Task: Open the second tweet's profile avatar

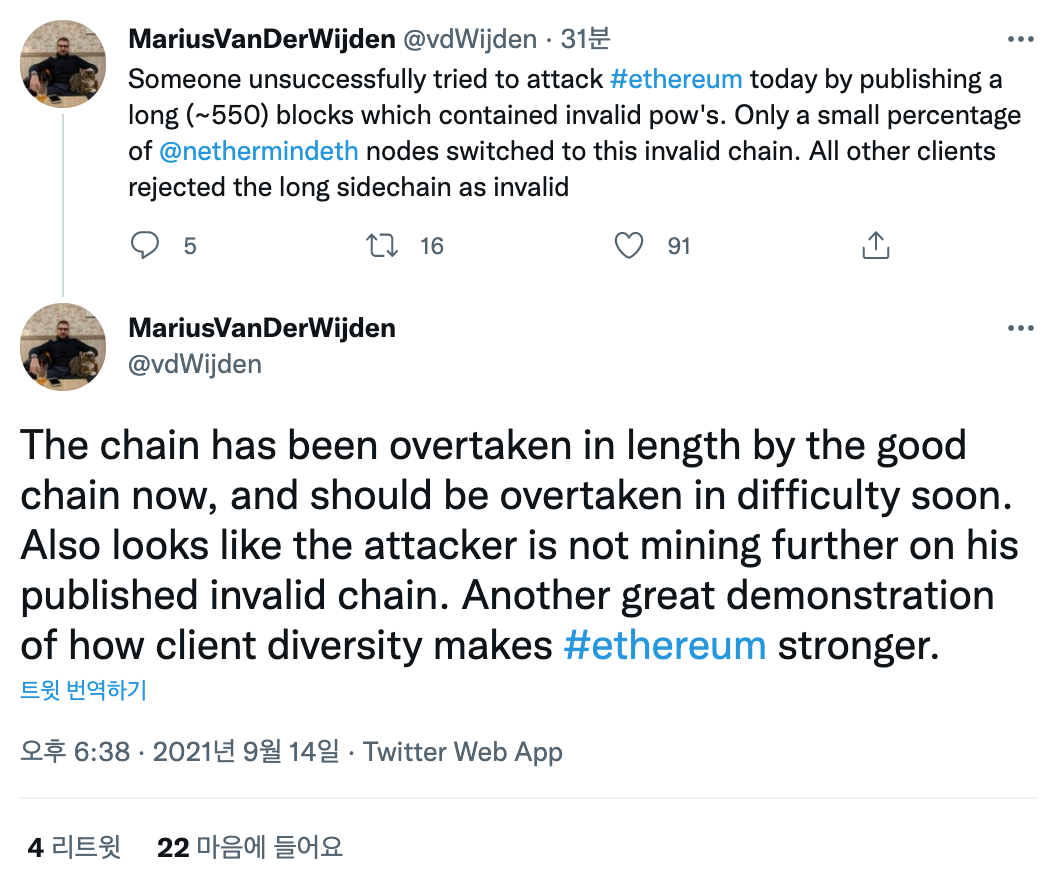Action: coord(63,346)
